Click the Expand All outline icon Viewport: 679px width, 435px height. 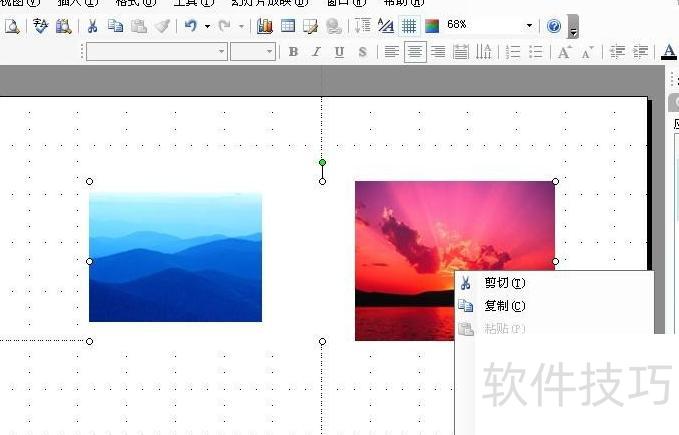click(362, 26)
